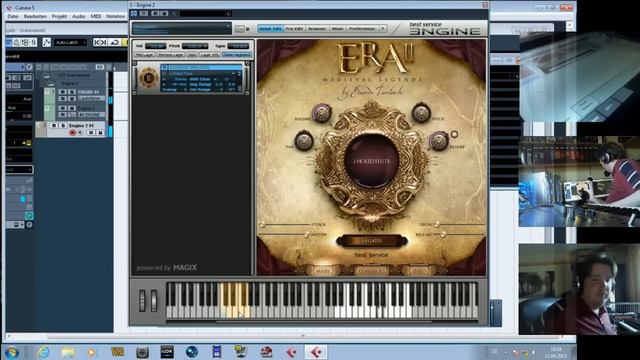This screenshot has height=360, width=640.
Task: Click the edit icon in Cubase inspector header
Action: pyautogui.click(x=29, y=67)
